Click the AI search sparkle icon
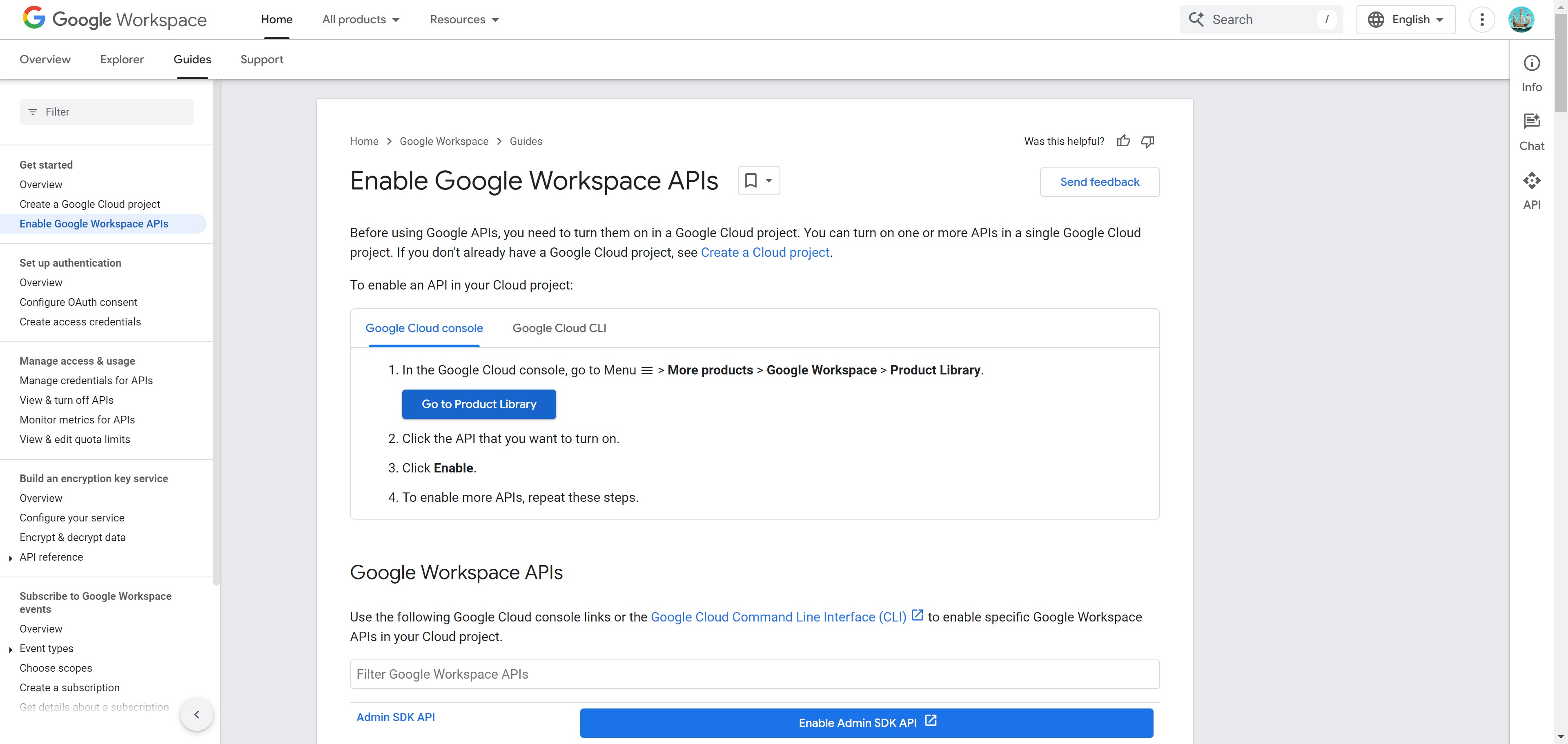The width and height of the screenshot is (1568, 744). (x=1196, y=19)
